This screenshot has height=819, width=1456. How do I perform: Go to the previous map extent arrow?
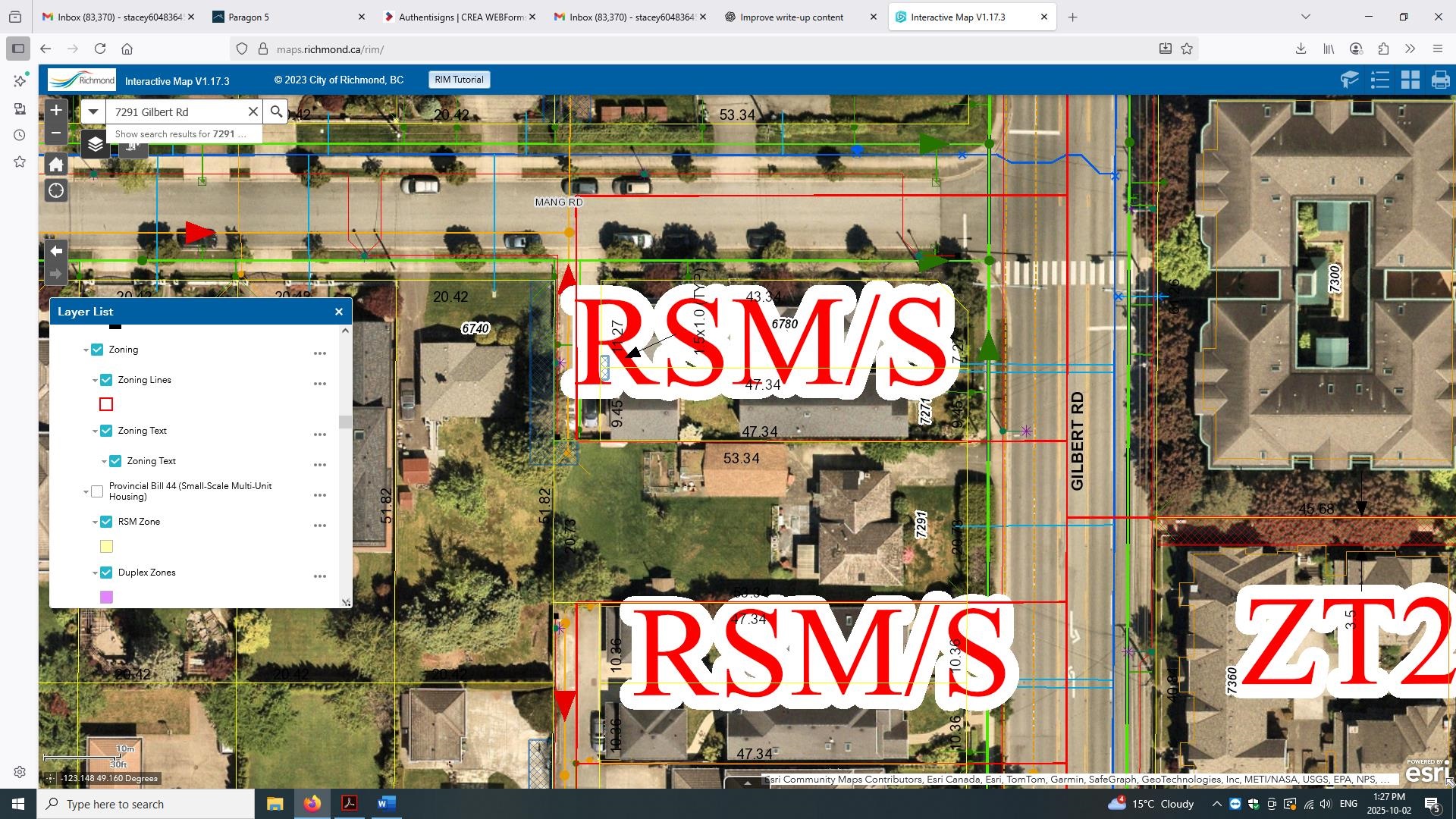56,251
